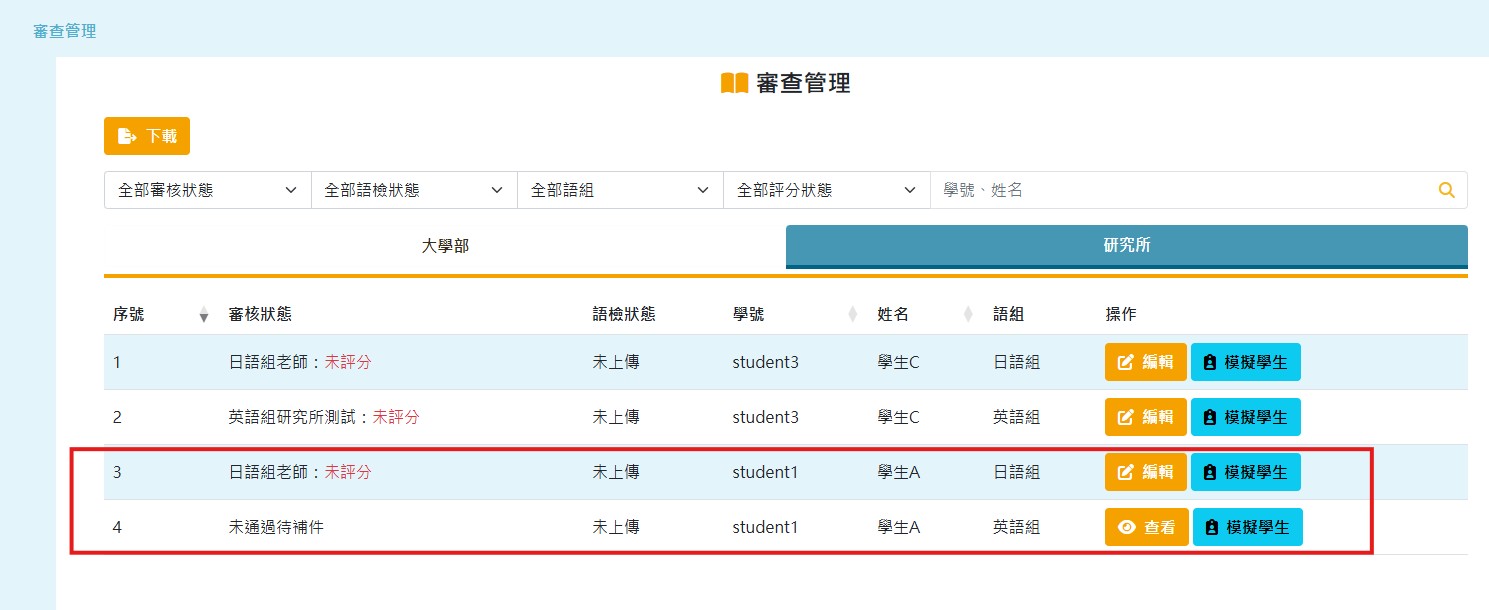The height and width of the screenshot is (610, 1489).
Task: Click the book icon beside 審查管理 title
Action: point(735,83)
